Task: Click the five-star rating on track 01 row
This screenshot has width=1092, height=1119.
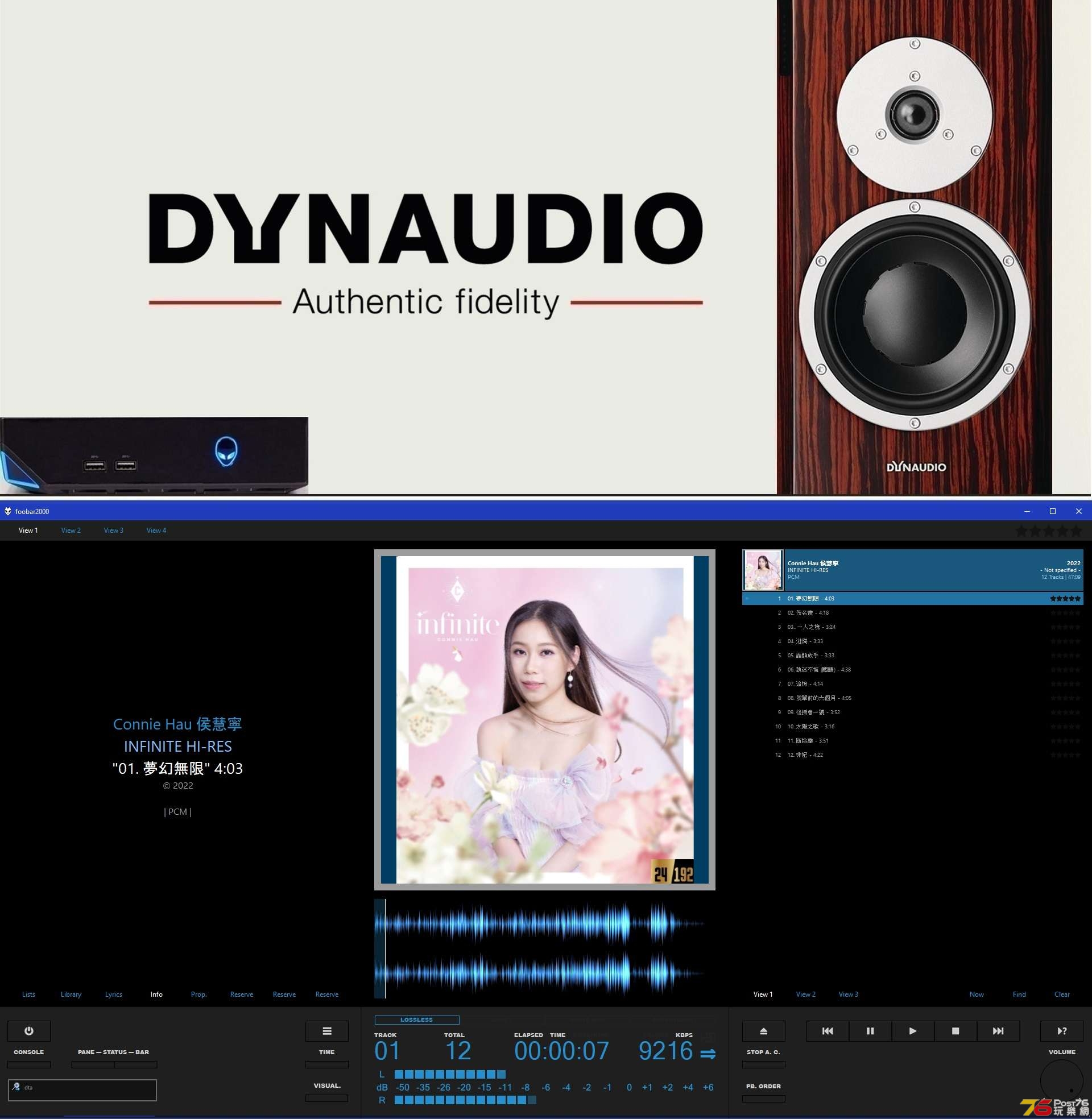Action: (1065, 599)
